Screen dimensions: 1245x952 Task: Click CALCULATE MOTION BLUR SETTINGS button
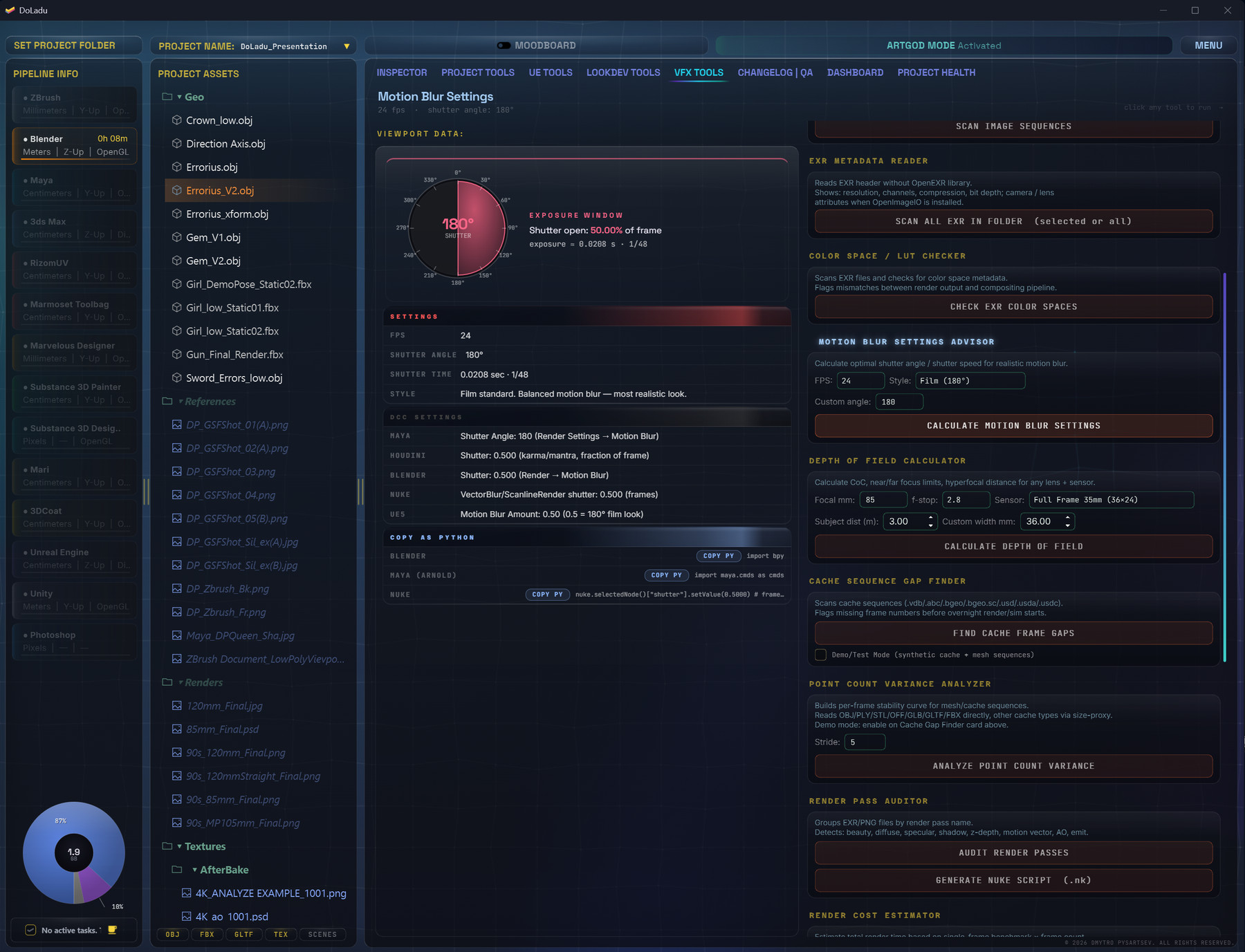tap(1013, 426)
